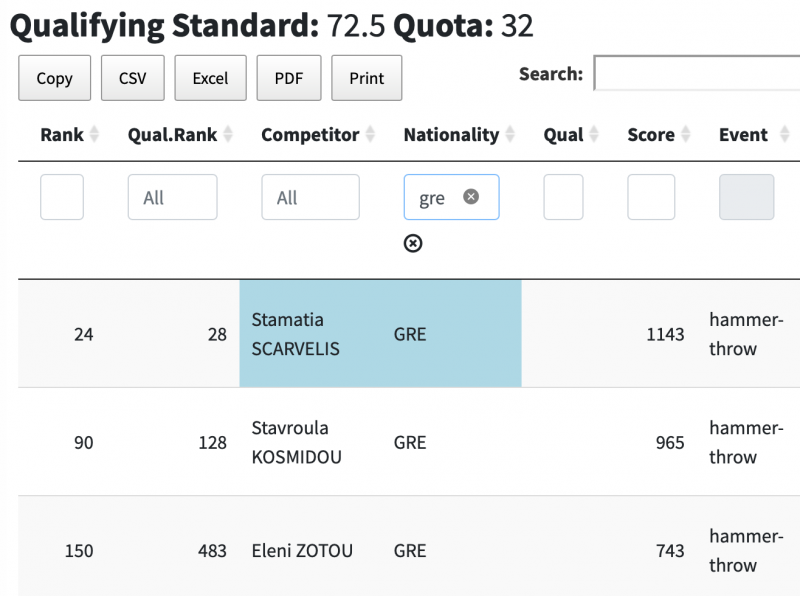Open the Event filter box

(746, 197)
